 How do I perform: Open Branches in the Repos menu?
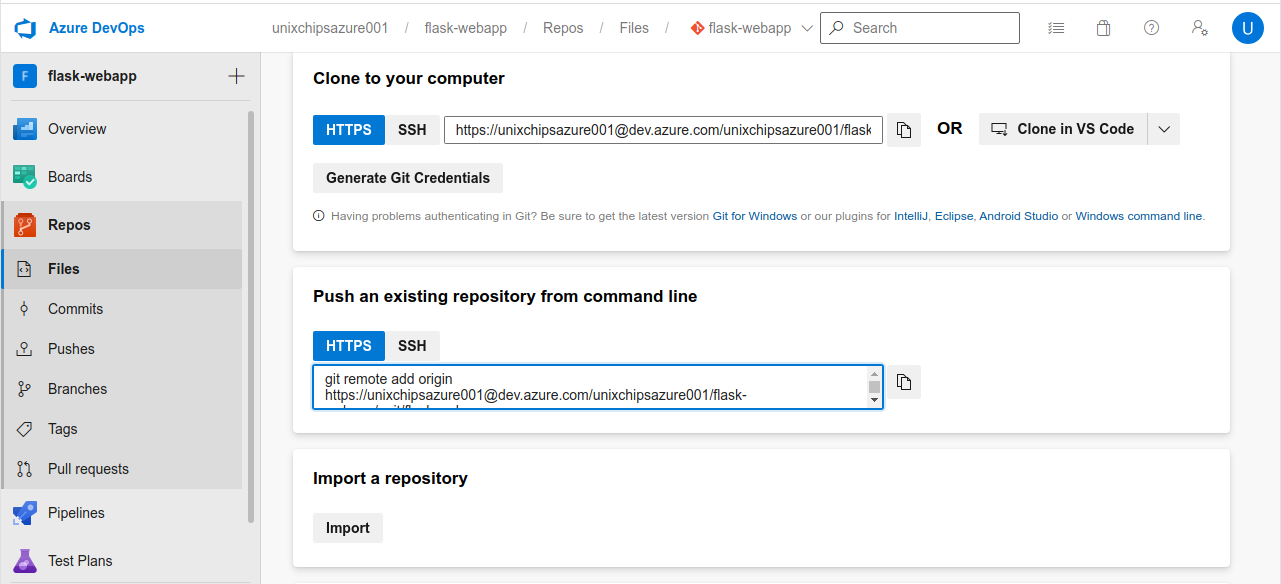[x=77, y=389]
